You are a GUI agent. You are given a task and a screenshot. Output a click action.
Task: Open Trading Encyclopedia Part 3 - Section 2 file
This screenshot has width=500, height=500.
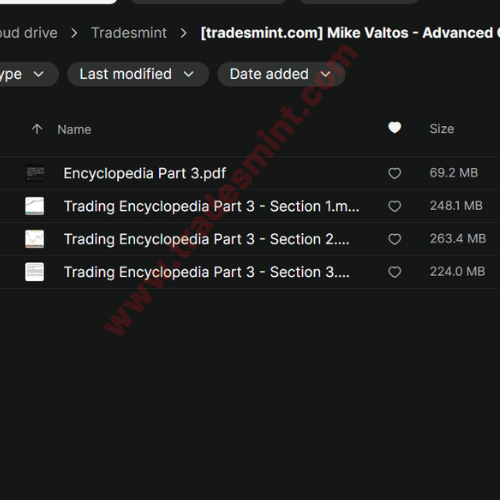[x=207, y=239]
